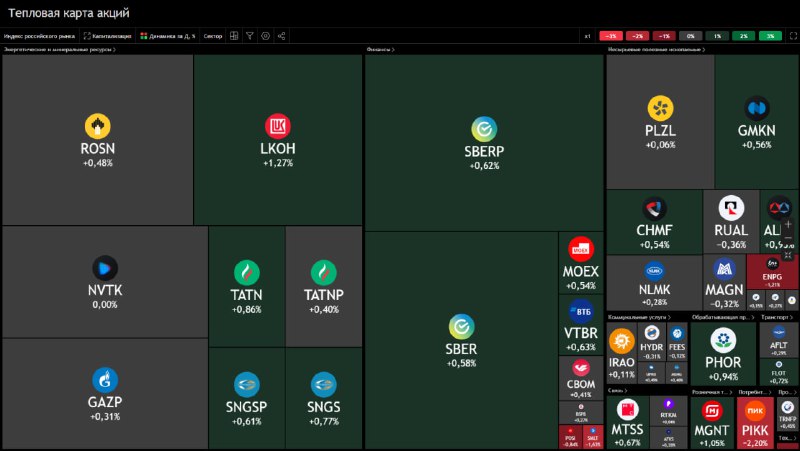The image size is (800, 451).
Task: Open the red PIKK tile
Action: (755, 423)
